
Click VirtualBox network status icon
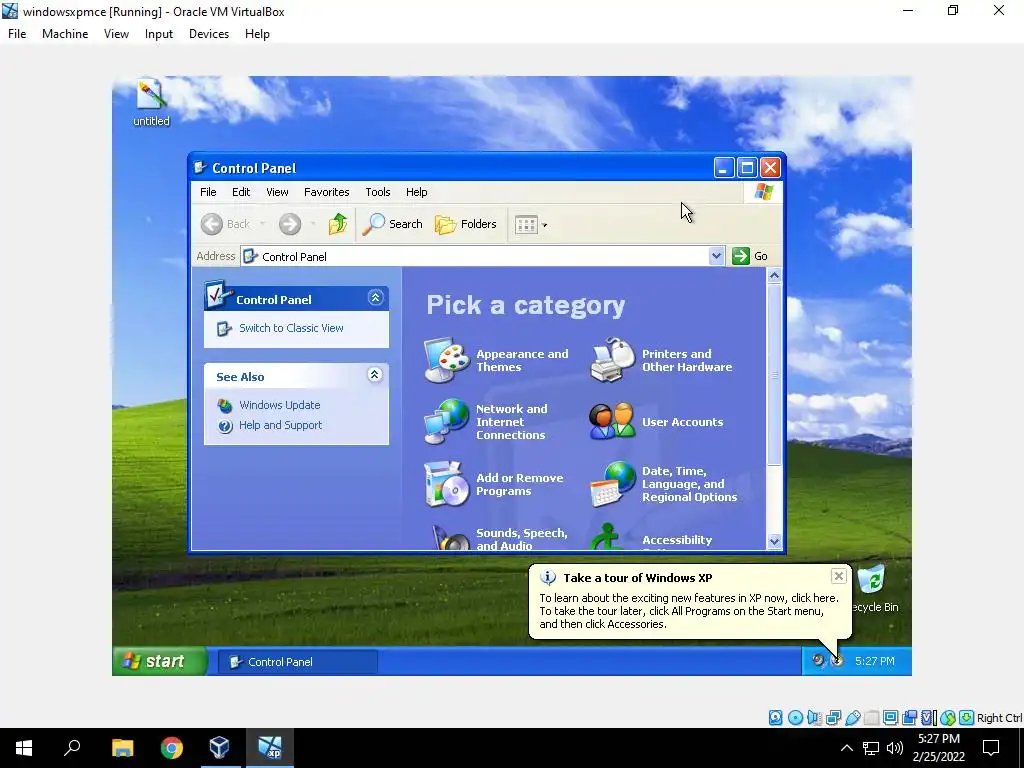833,718
